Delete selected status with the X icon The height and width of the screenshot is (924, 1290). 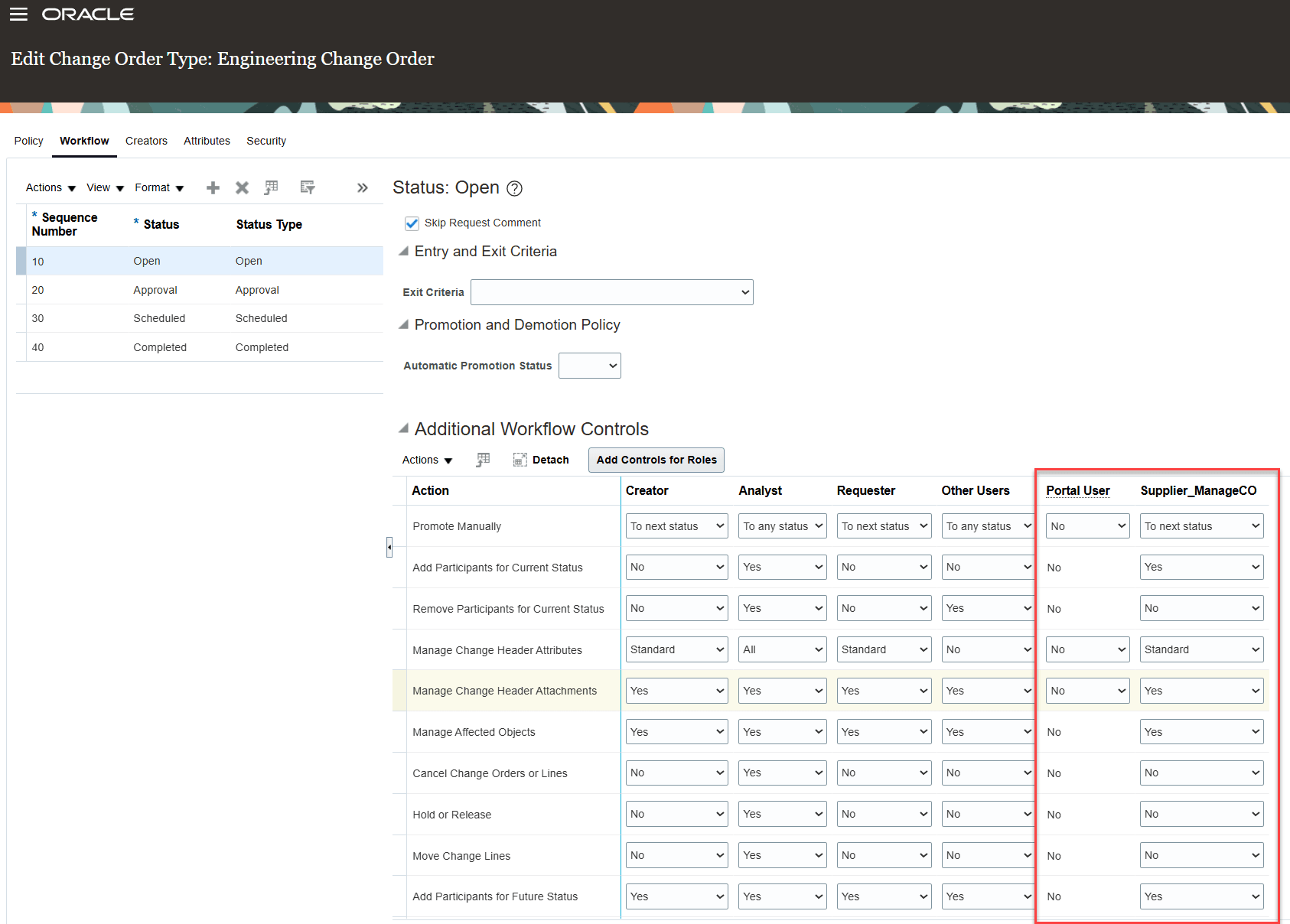click(242, 187)
